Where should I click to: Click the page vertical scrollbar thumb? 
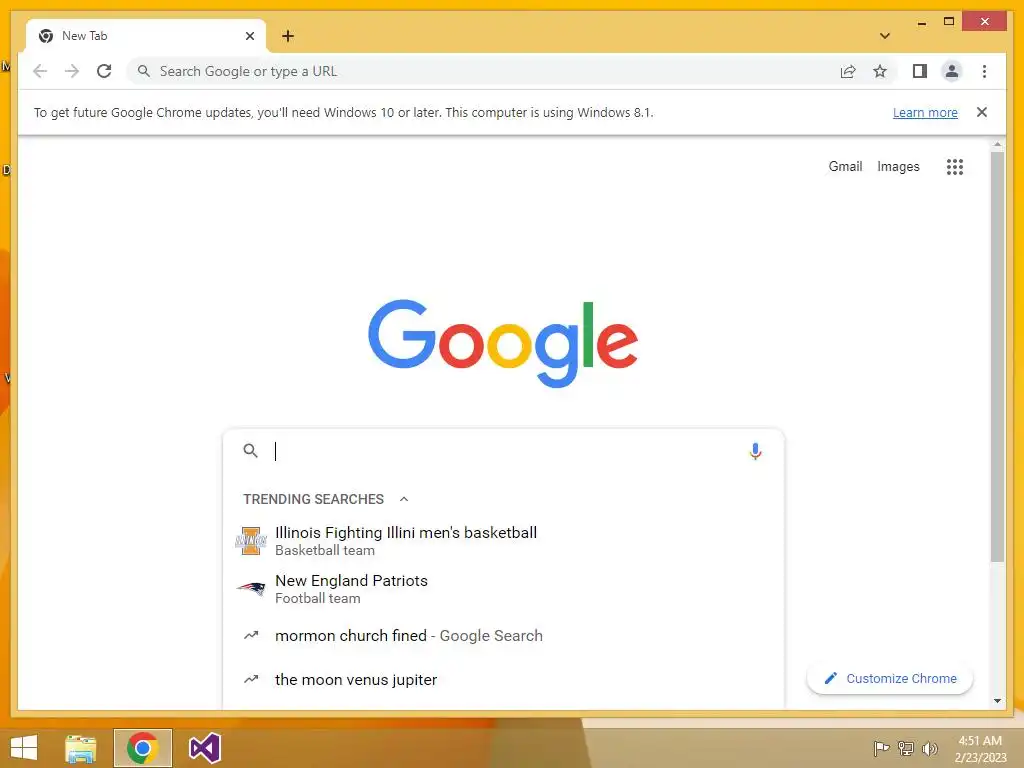[997, 356]
